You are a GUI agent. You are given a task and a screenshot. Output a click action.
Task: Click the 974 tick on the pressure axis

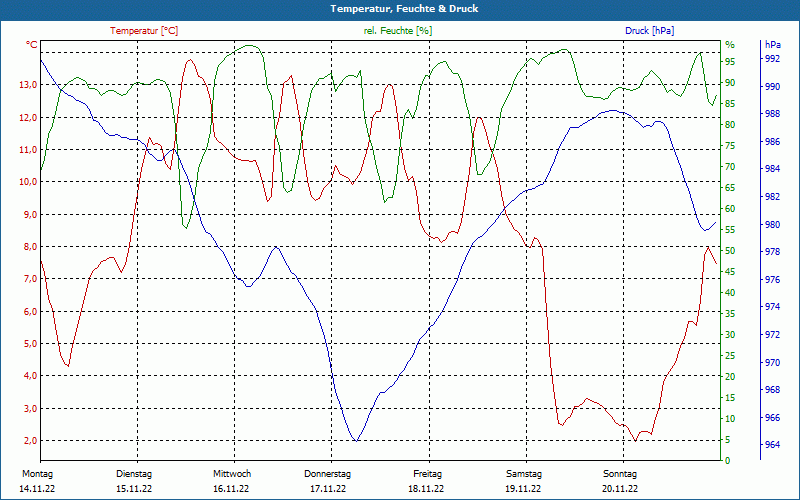(x=772, y=307)
